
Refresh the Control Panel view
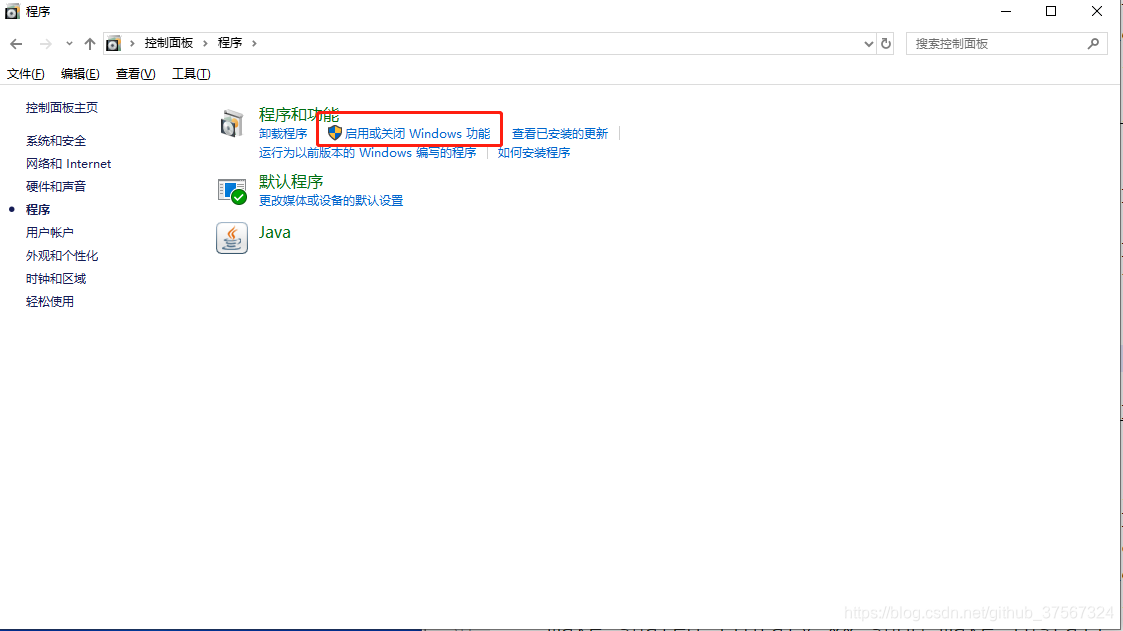point(886,44)
